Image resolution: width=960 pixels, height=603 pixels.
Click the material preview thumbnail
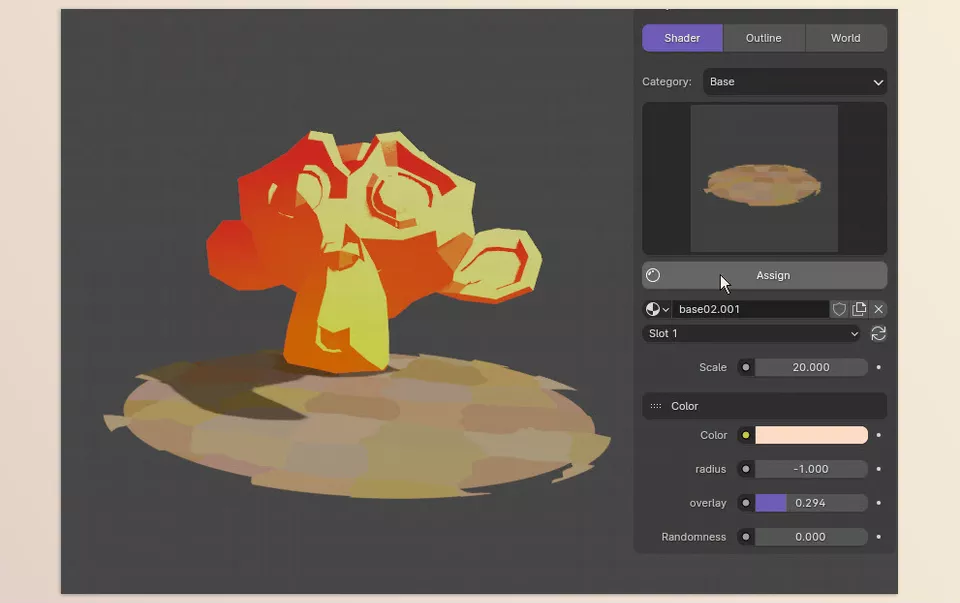point(764,178)
